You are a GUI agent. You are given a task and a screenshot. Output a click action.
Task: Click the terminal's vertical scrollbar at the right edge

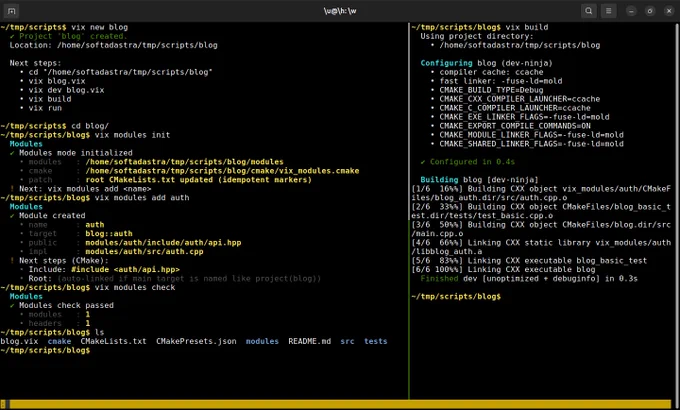677,210
